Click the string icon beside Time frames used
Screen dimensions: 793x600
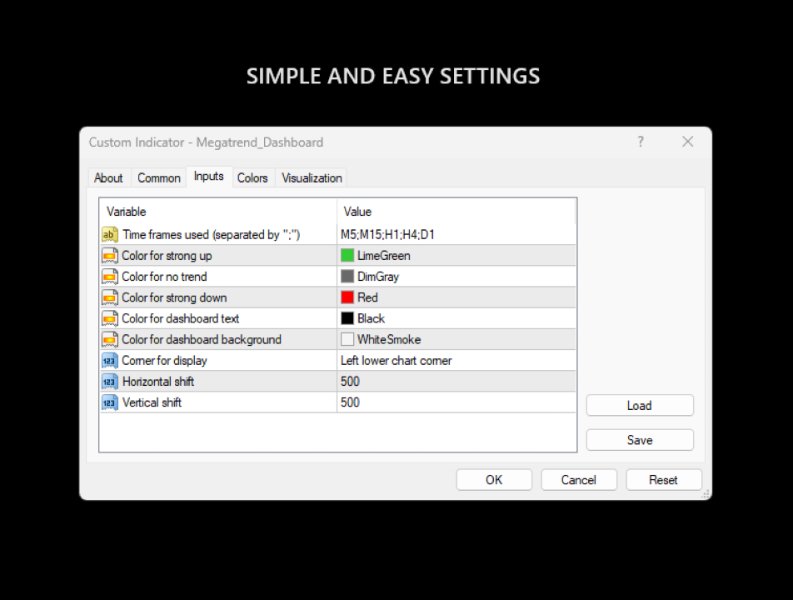pyautogui.click(x=109, y=235)
